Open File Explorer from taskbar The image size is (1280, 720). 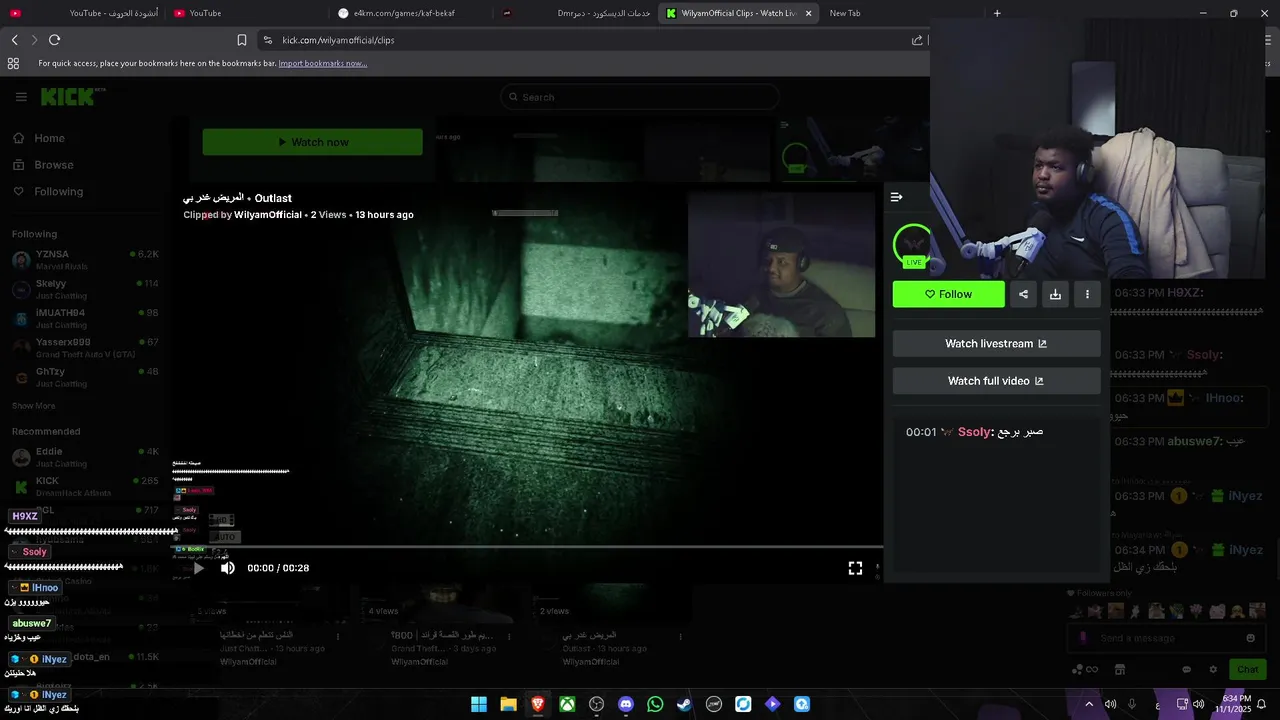click(508, 704)
